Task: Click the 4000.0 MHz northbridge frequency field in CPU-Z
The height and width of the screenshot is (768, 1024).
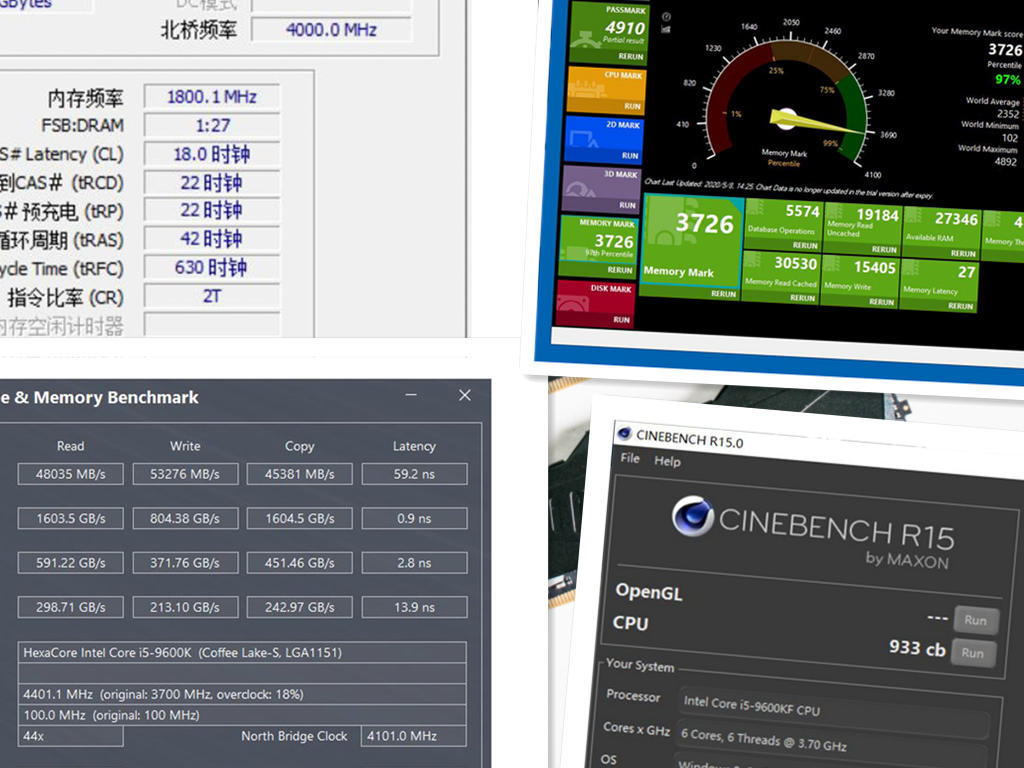Action: [331, 29]
